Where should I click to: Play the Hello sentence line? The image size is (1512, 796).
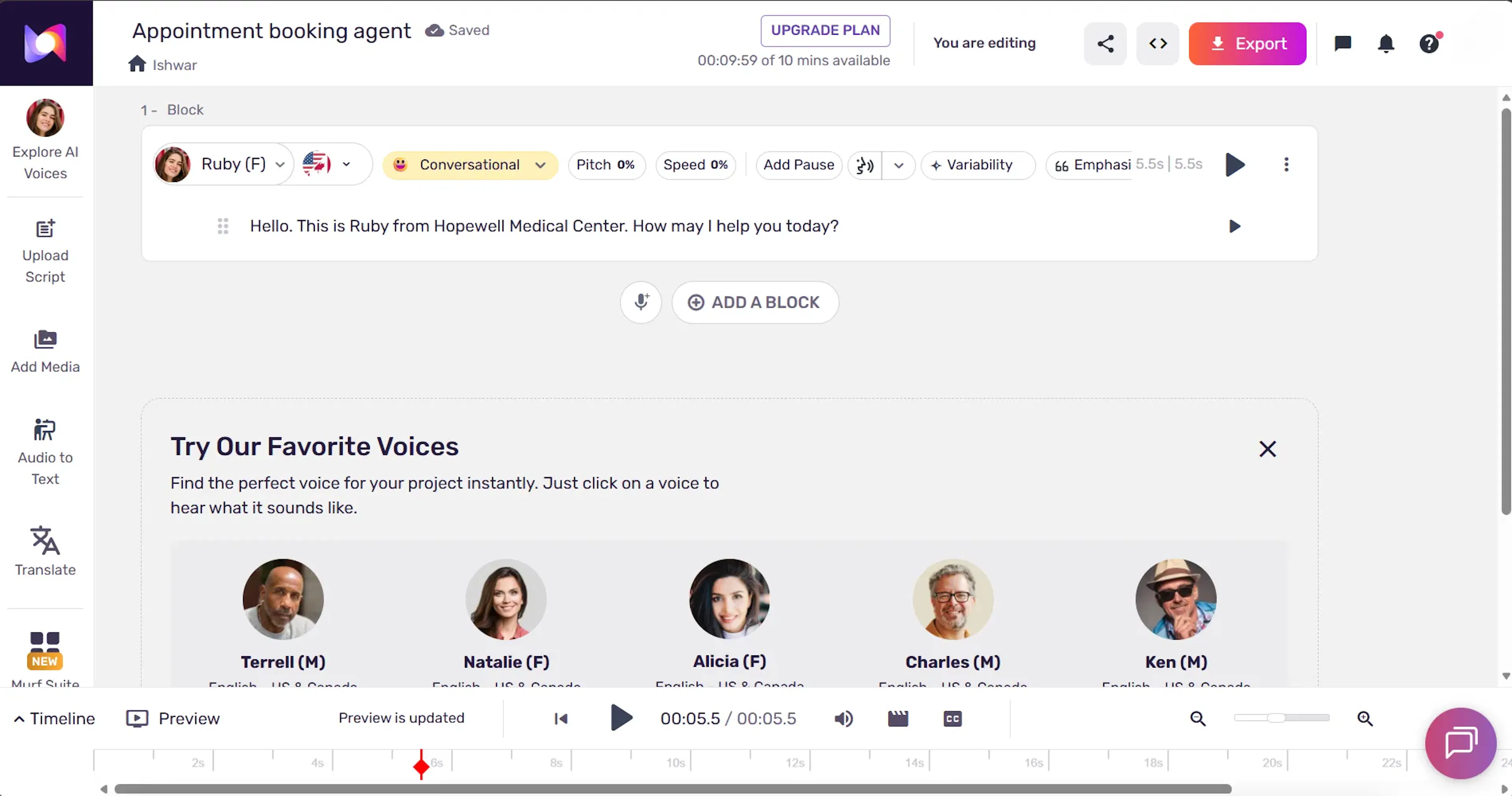pos(1234,226)
